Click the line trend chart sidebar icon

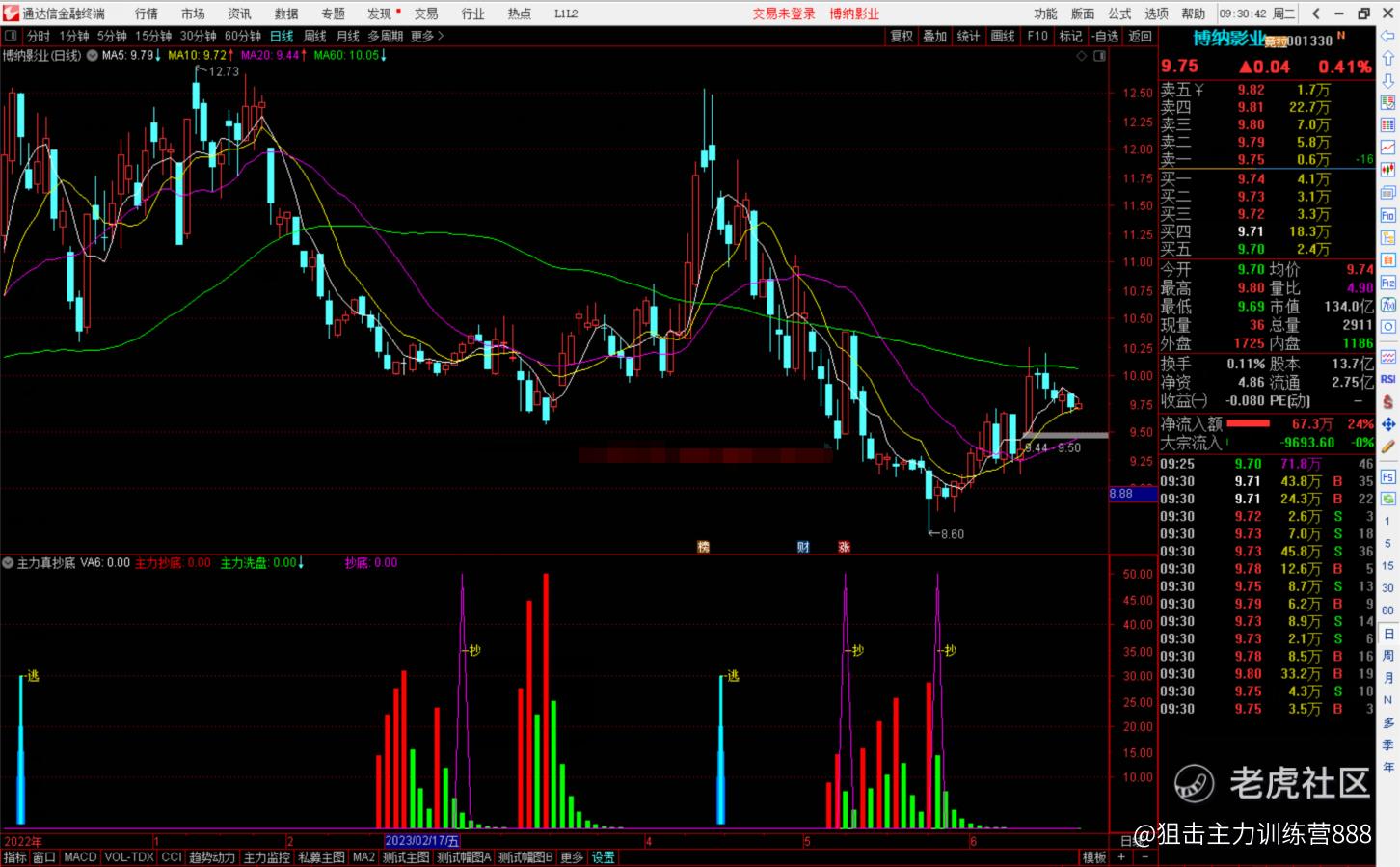click(1388, 147)
